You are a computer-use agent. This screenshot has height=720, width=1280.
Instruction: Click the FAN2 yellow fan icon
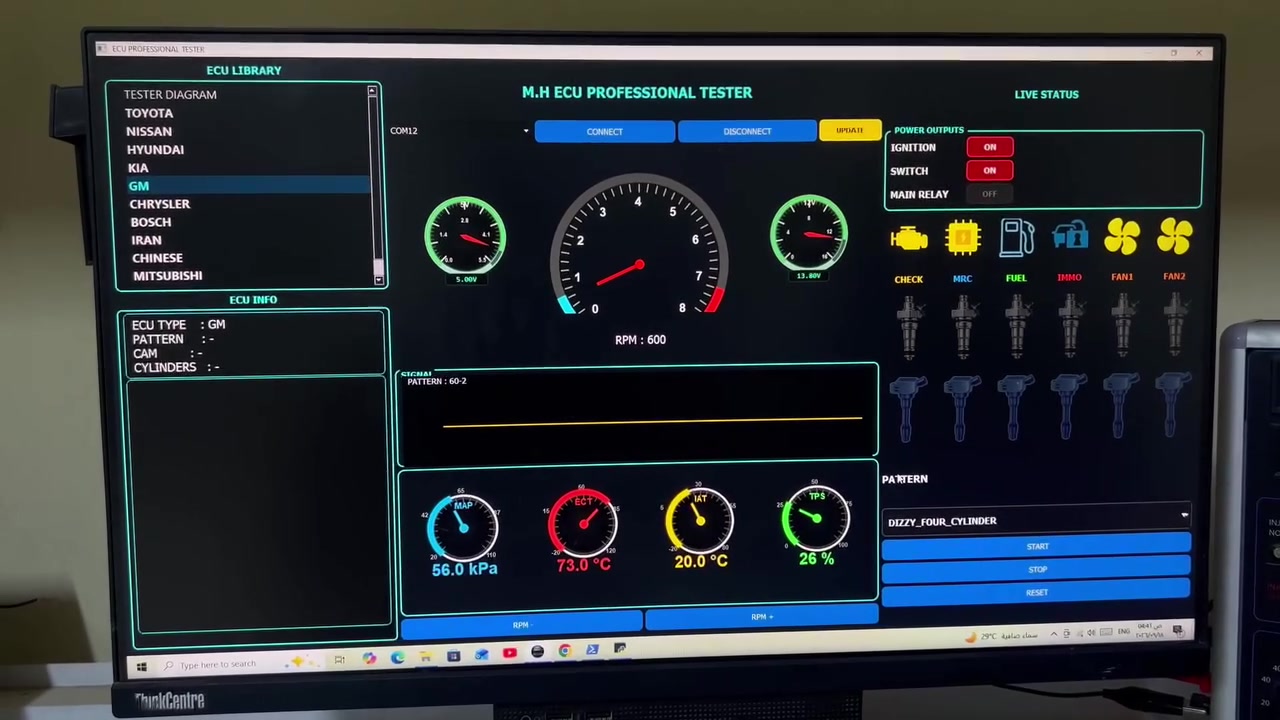(1175, 237)
